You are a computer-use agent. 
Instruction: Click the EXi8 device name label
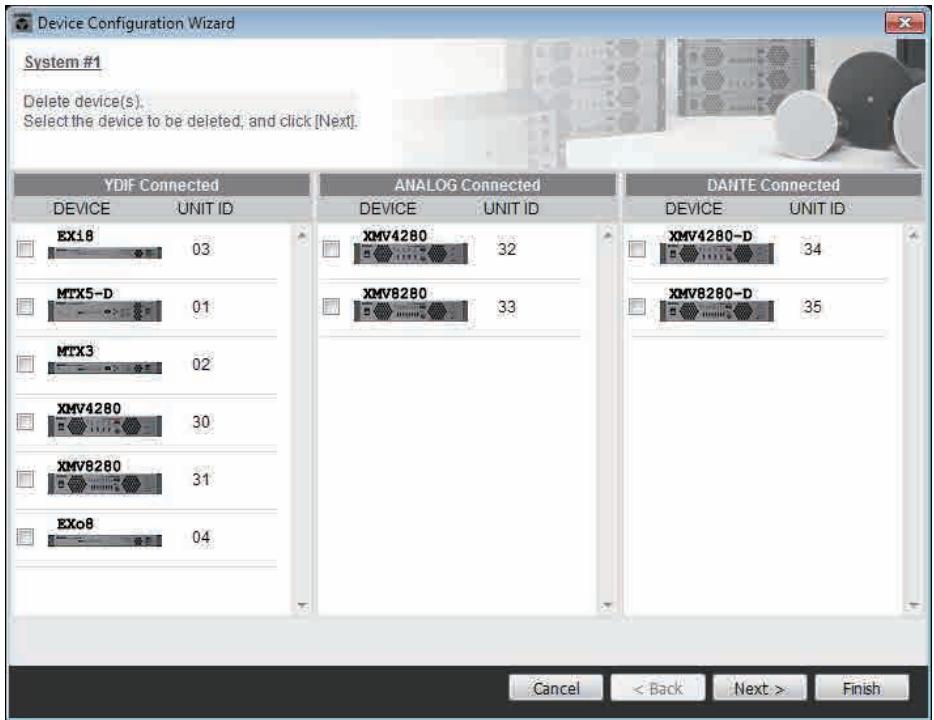(x=75, y=235)
